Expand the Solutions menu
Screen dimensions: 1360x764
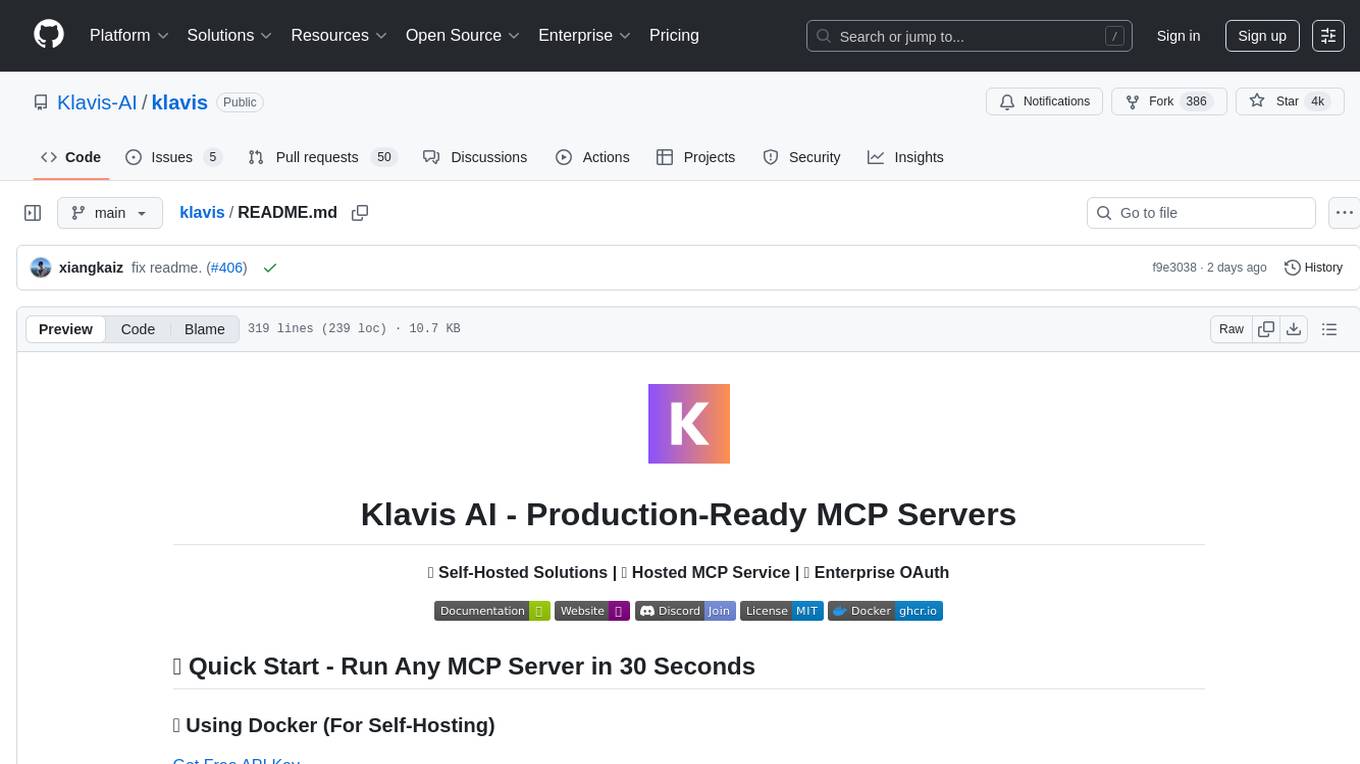[x=230, y=35]
